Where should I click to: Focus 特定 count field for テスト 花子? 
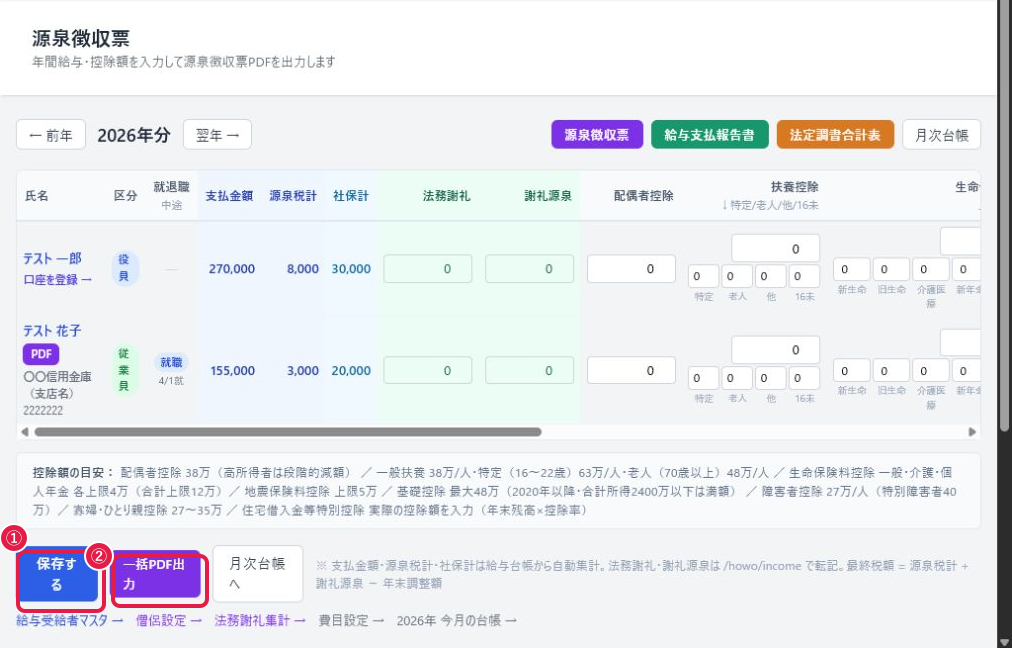[x=703, y=378]
